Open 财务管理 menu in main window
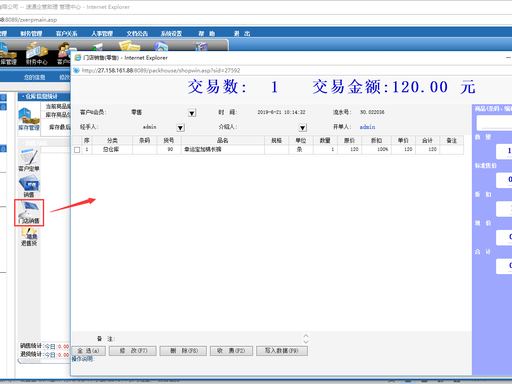 pyautogui.click(x=31, y=33)
